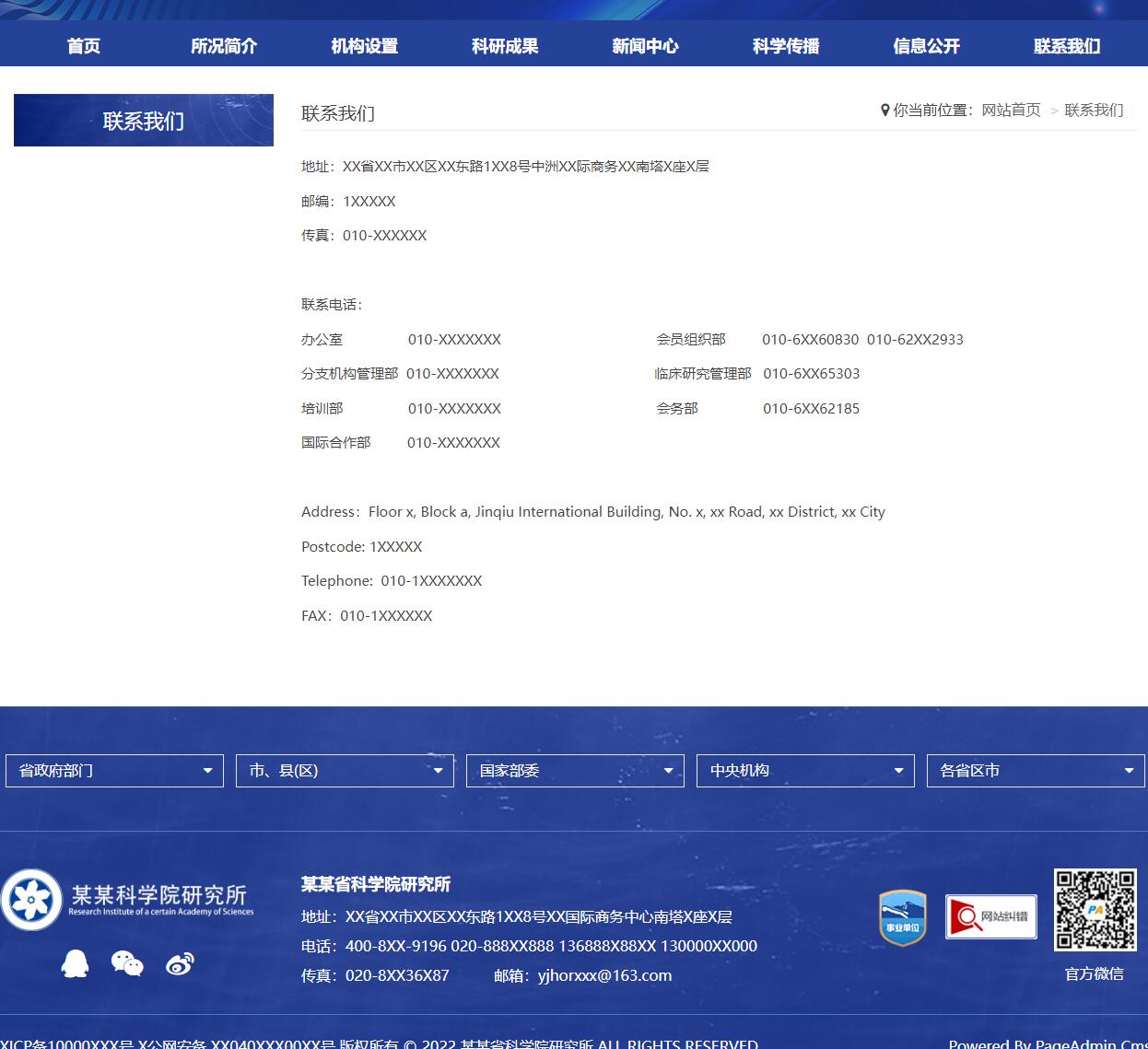Click the 联系我们 sidebar banner

[144, 121]
